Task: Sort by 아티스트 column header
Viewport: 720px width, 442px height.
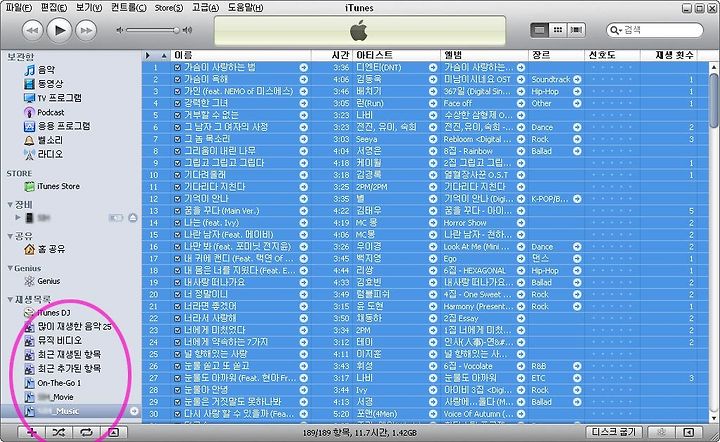Action: 396,56
